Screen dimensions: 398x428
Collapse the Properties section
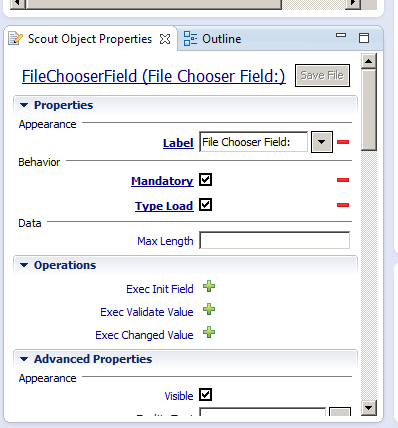pos(24,105)
